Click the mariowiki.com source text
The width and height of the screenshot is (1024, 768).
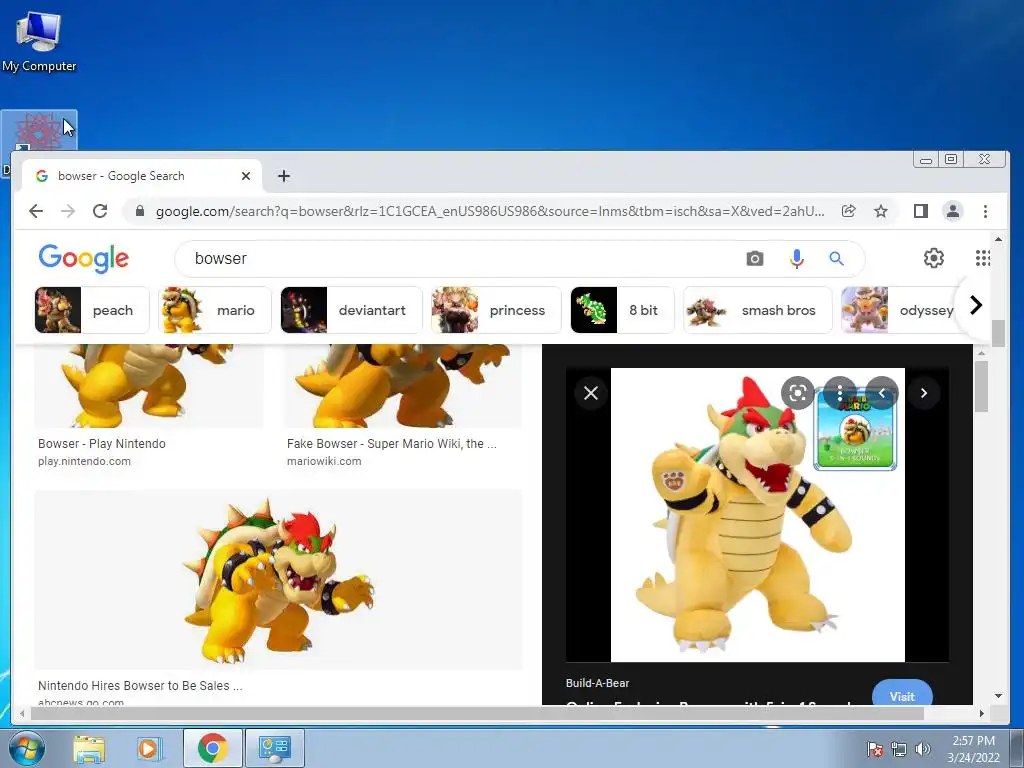(x=324, y=461)
